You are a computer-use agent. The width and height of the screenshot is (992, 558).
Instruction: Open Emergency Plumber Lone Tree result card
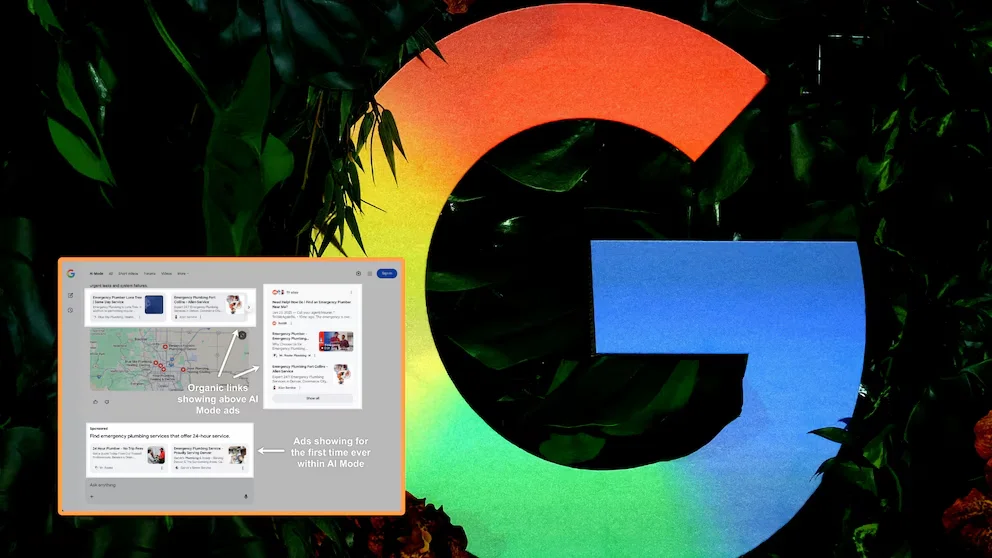click(128, 307)
